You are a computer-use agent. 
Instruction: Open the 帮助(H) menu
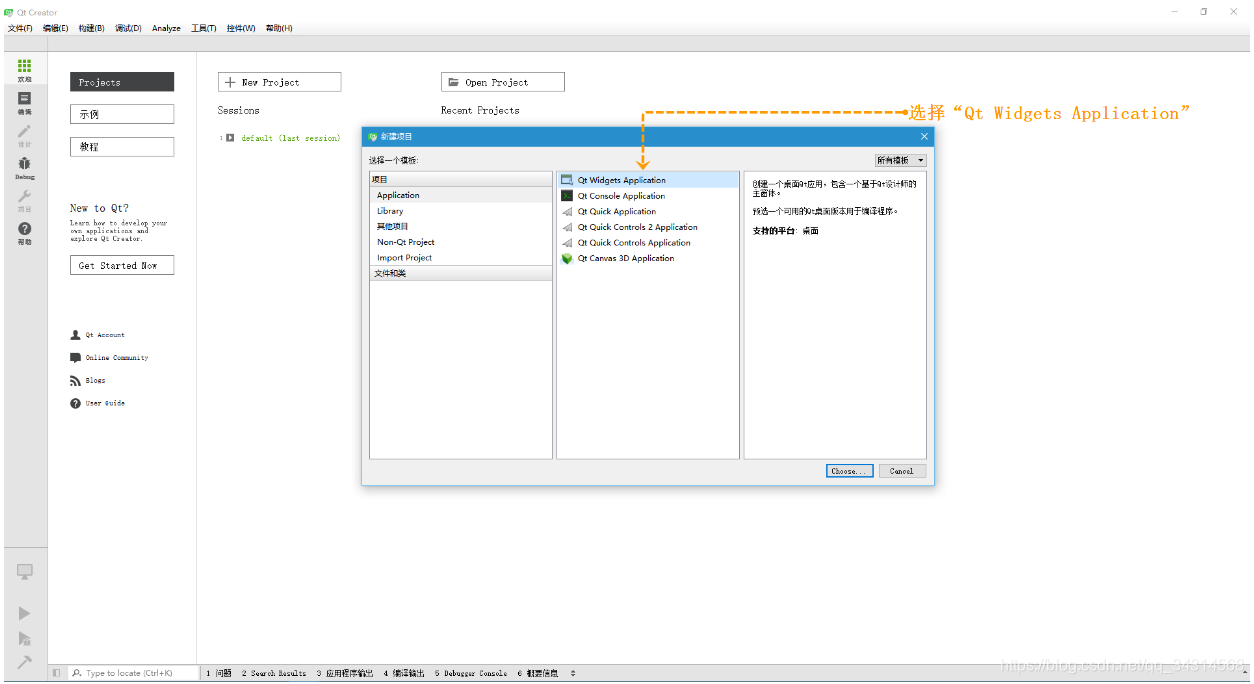pyautogui.click(x=279, y=28)
